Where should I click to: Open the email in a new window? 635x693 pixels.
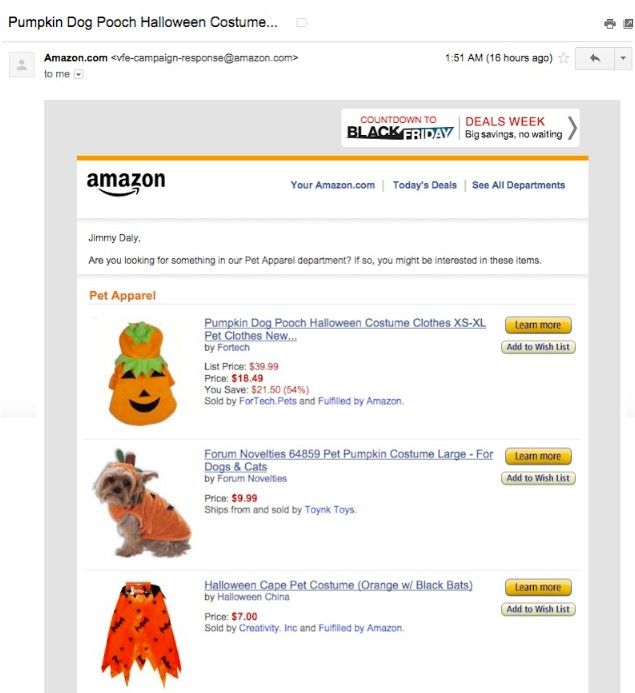[x=628, y=23]
